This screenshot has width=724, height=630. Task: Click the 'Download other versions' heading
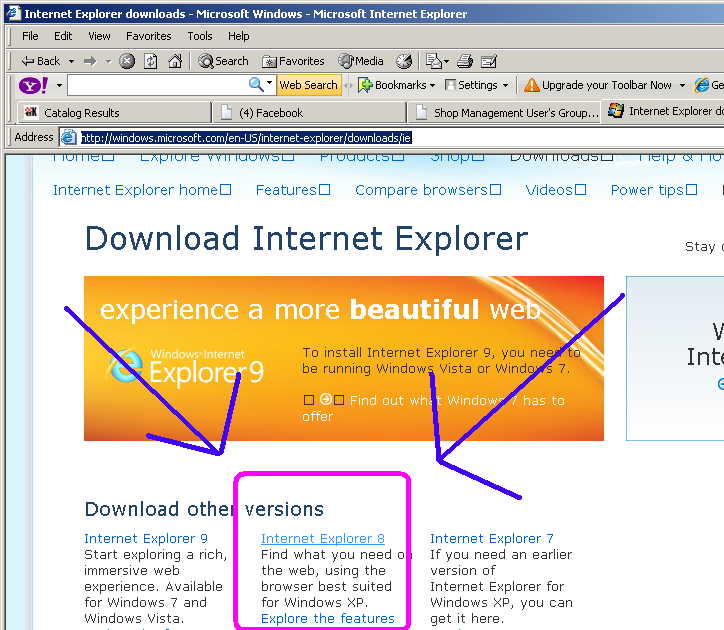tap(204, 509)
